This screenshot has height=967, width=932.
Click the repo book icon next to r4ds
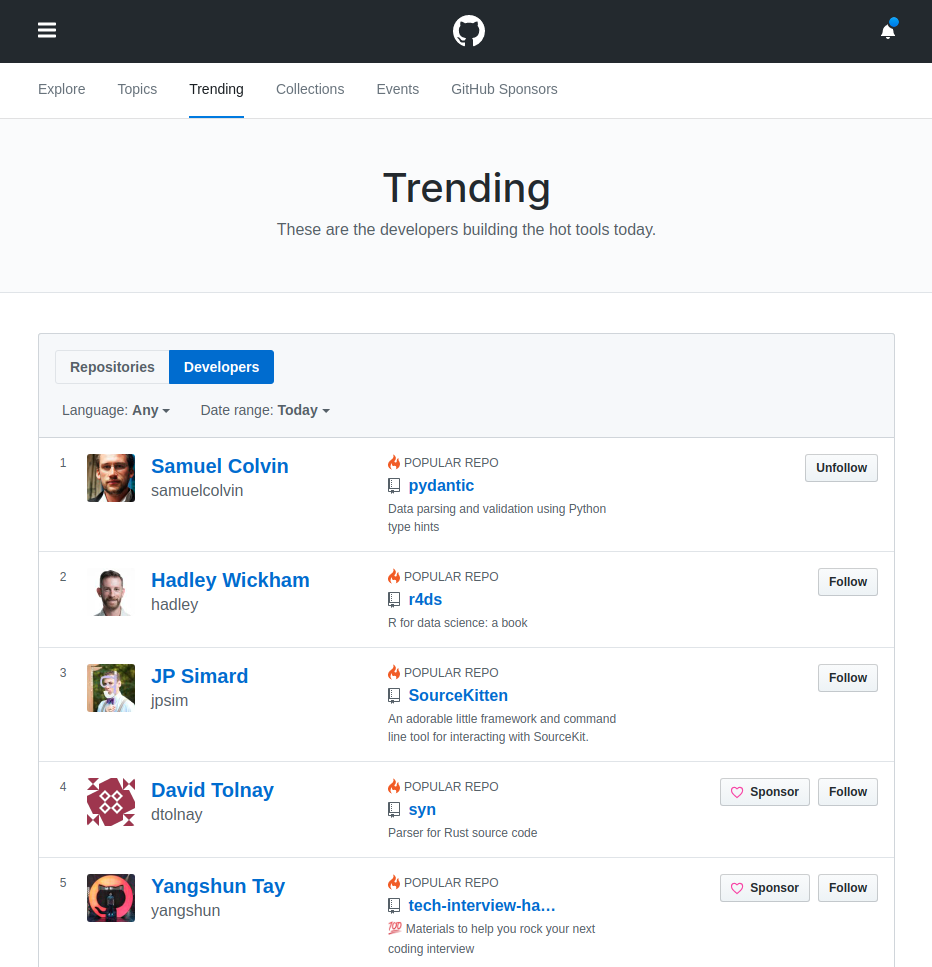pyautogui.click(x=394, y=599)
